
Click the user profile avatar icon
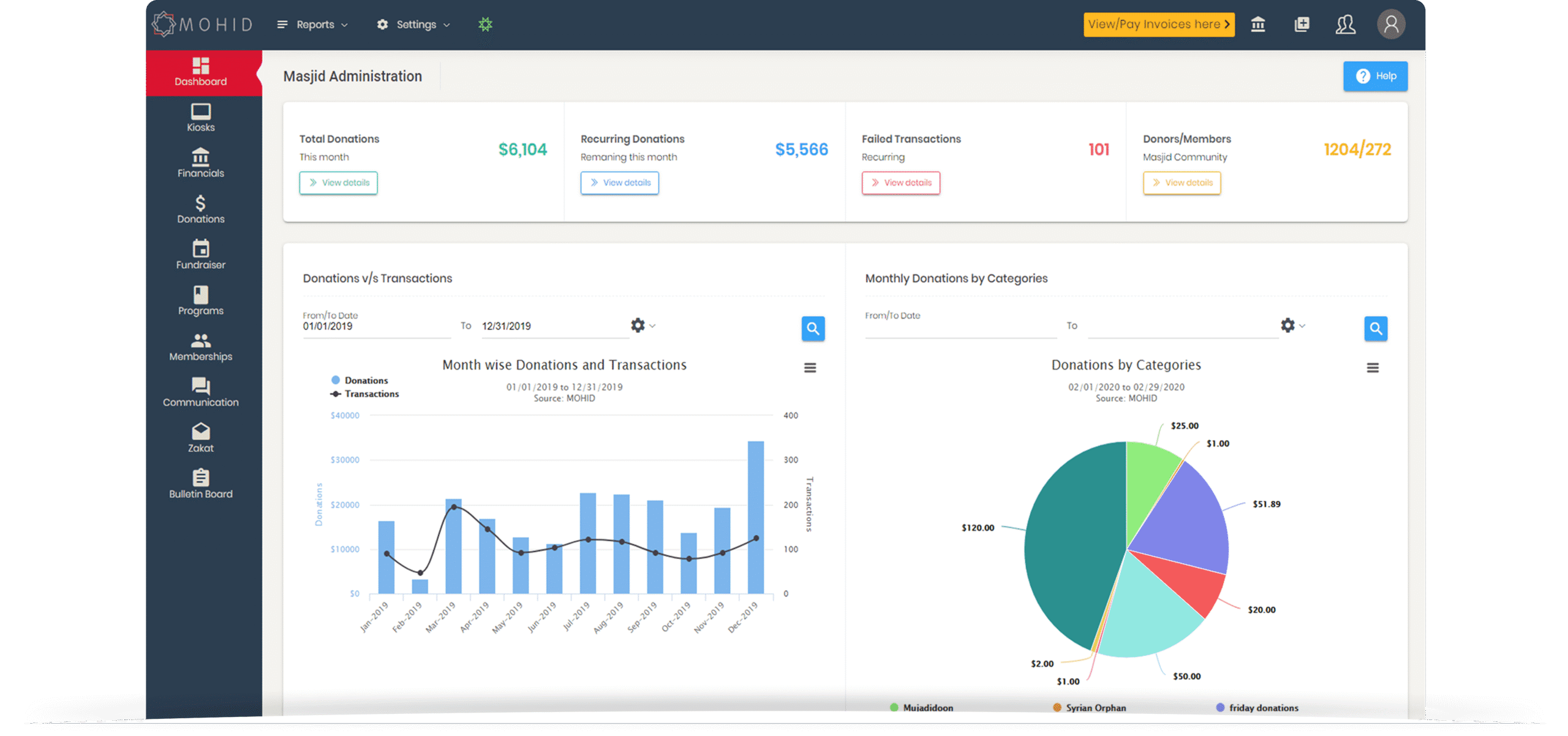coord(1391,25)
